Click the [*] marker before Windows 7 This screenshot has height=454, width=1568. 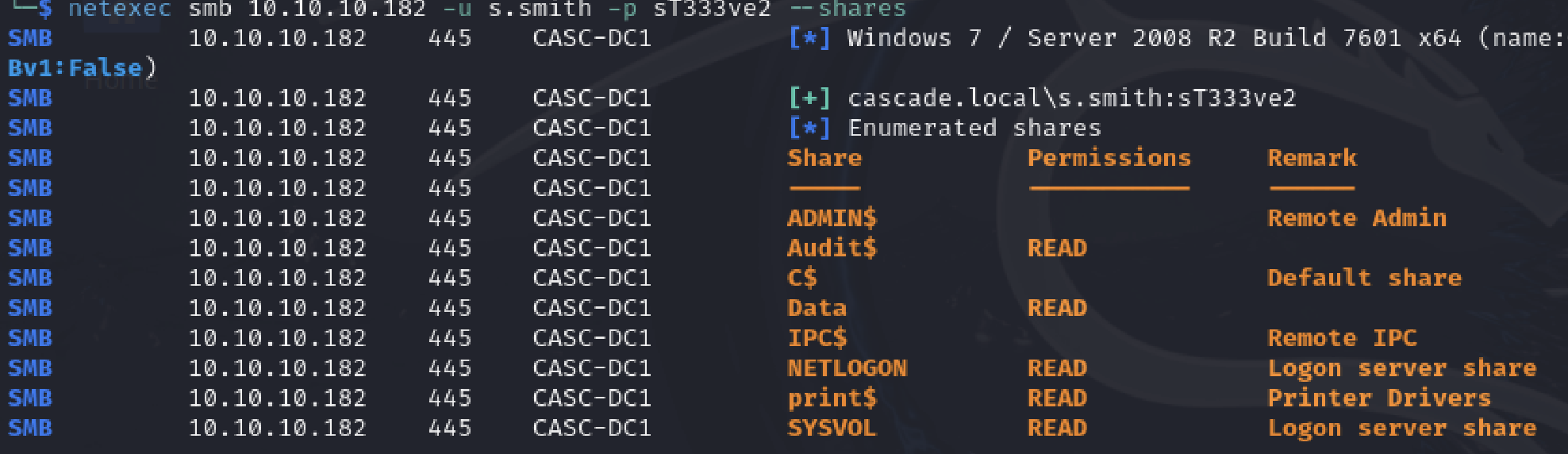click(x=809, y=38)
